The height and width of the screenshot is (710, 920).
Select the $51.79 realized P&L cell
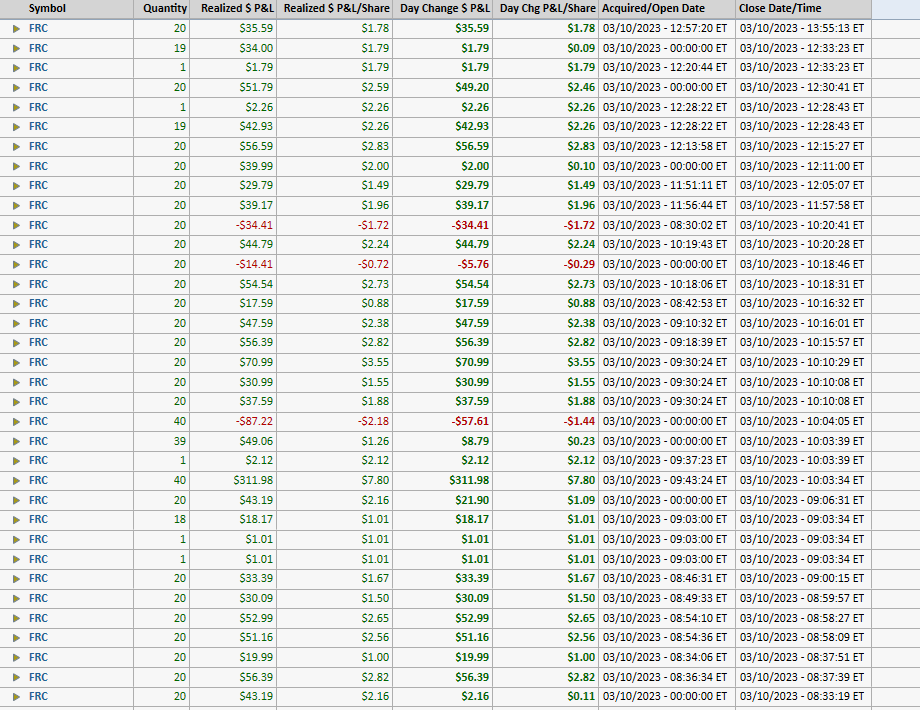click(233, 87)
